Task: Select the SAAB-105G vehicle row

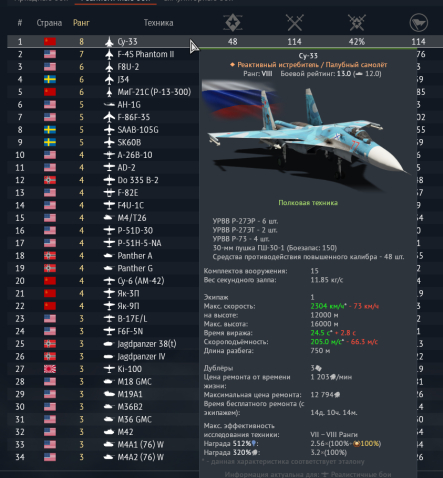Action: point(103,130)
